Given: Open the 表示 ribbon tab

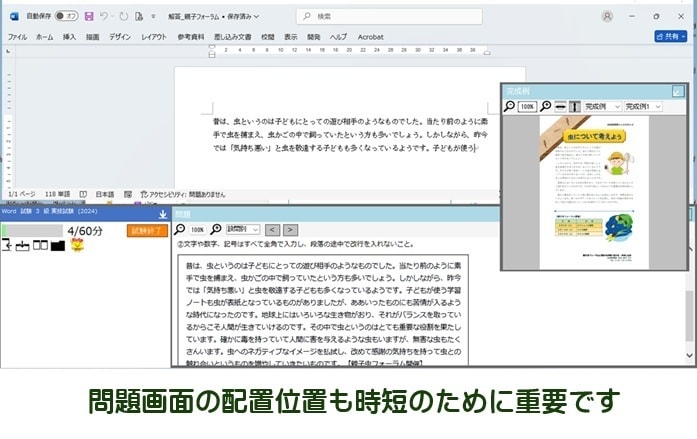Looking at the screenshot, I should 291,37.
